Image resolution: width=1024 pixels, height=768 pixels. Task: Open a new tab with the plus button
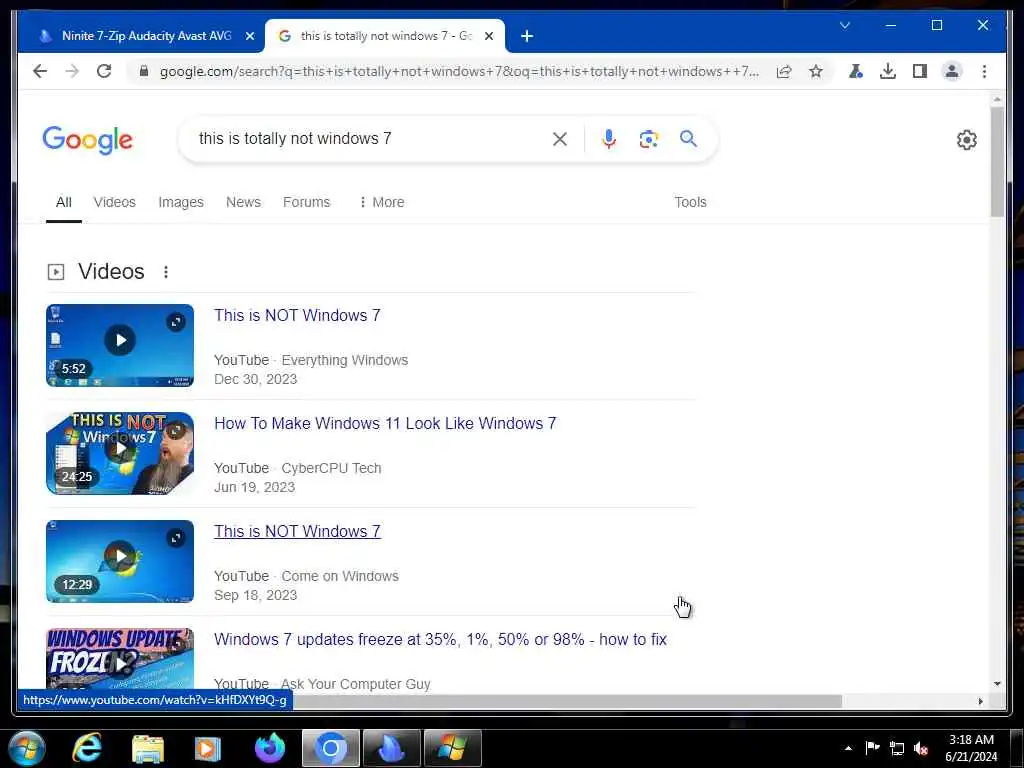click(x=527, y=36)
